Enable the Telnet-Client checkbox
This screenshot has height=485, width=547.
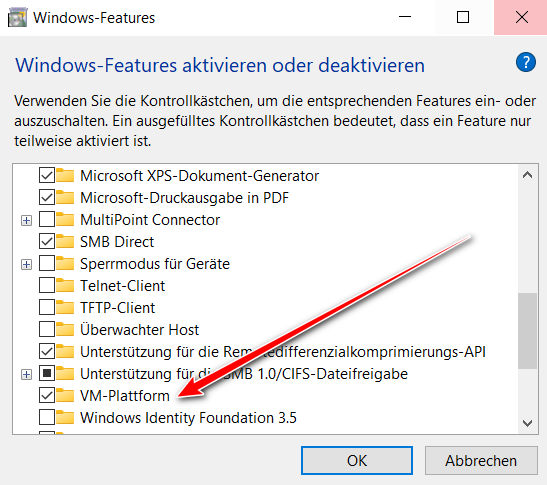(47, 285)
